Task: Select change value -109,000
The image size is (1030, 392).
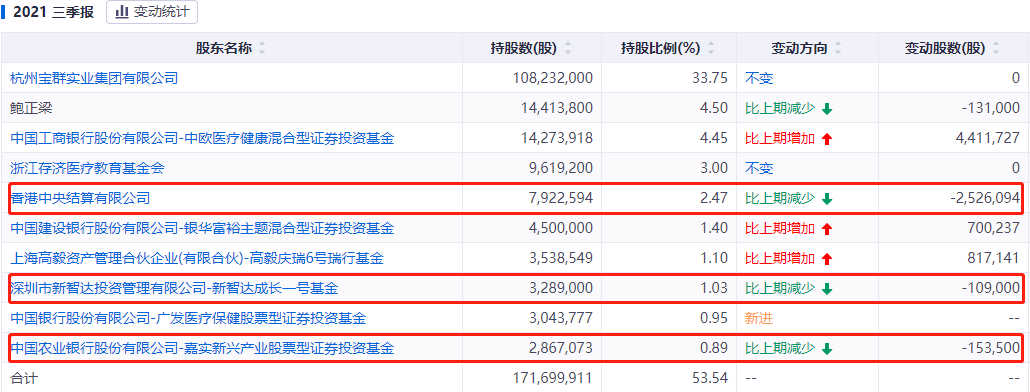Action: click(x=991, y=288)
